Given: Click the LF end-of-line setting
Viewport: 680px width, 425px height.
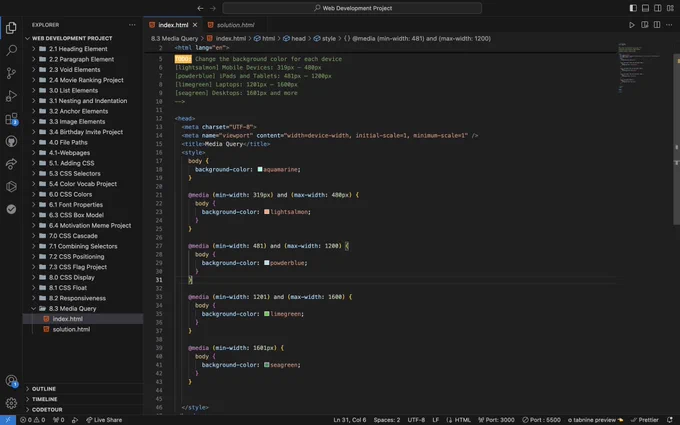Looking at the screenshot, I should point(435,420).
